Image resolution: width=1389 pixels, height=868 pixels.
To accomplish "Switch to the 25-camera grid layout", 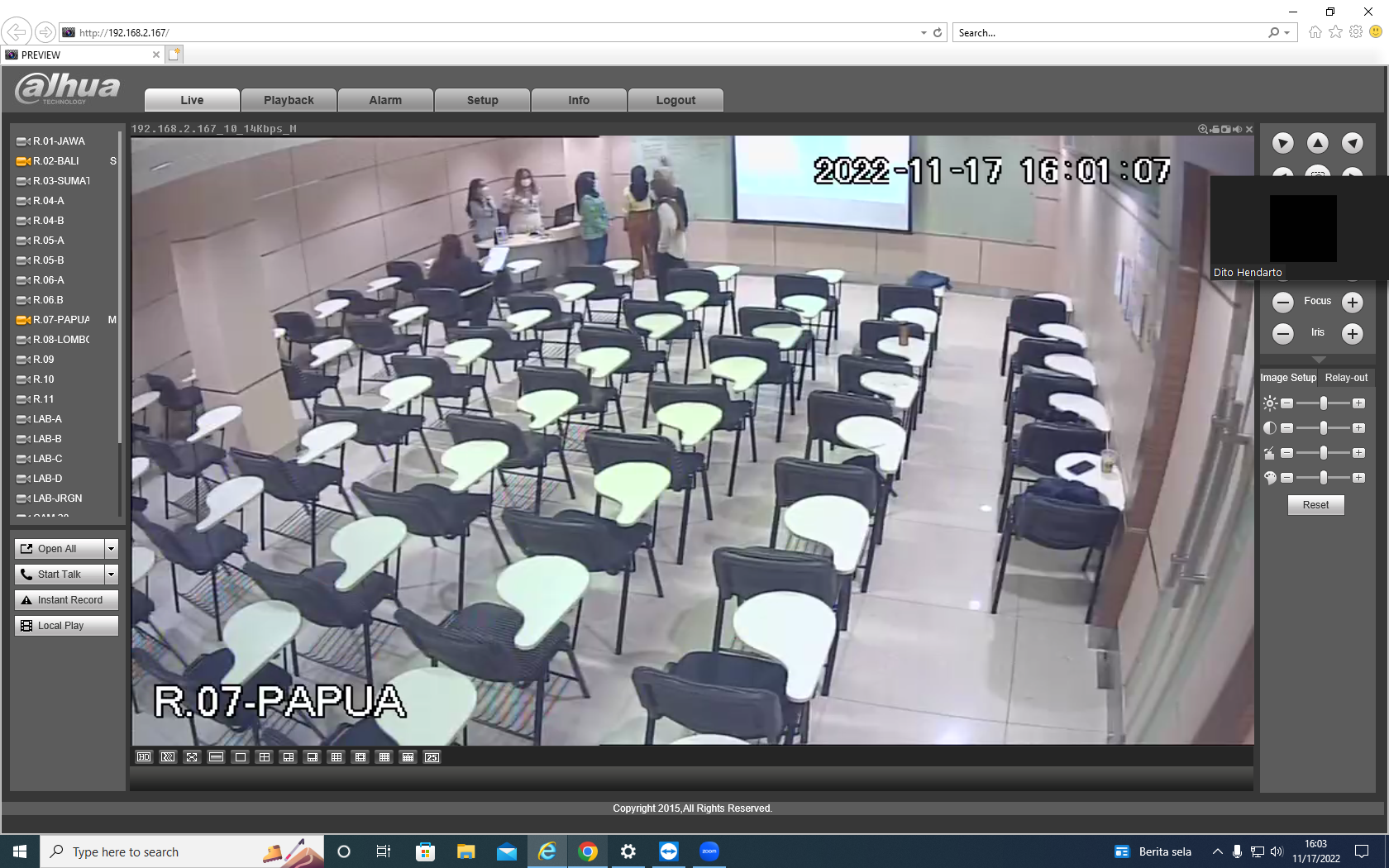I will coord(432,757).
